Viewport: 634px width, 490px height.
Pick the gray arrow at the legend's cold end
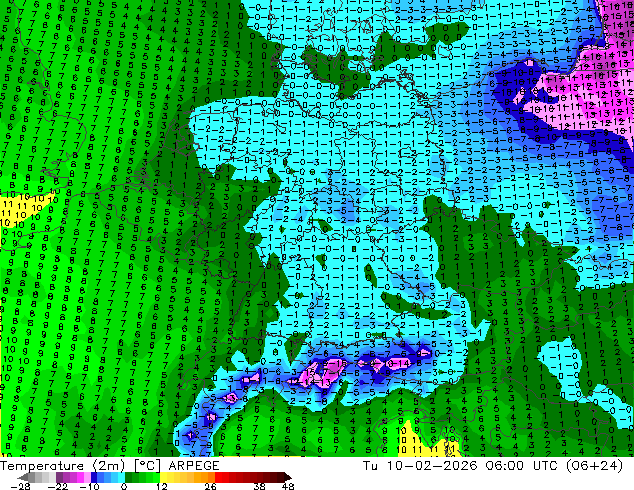point(23,477)
